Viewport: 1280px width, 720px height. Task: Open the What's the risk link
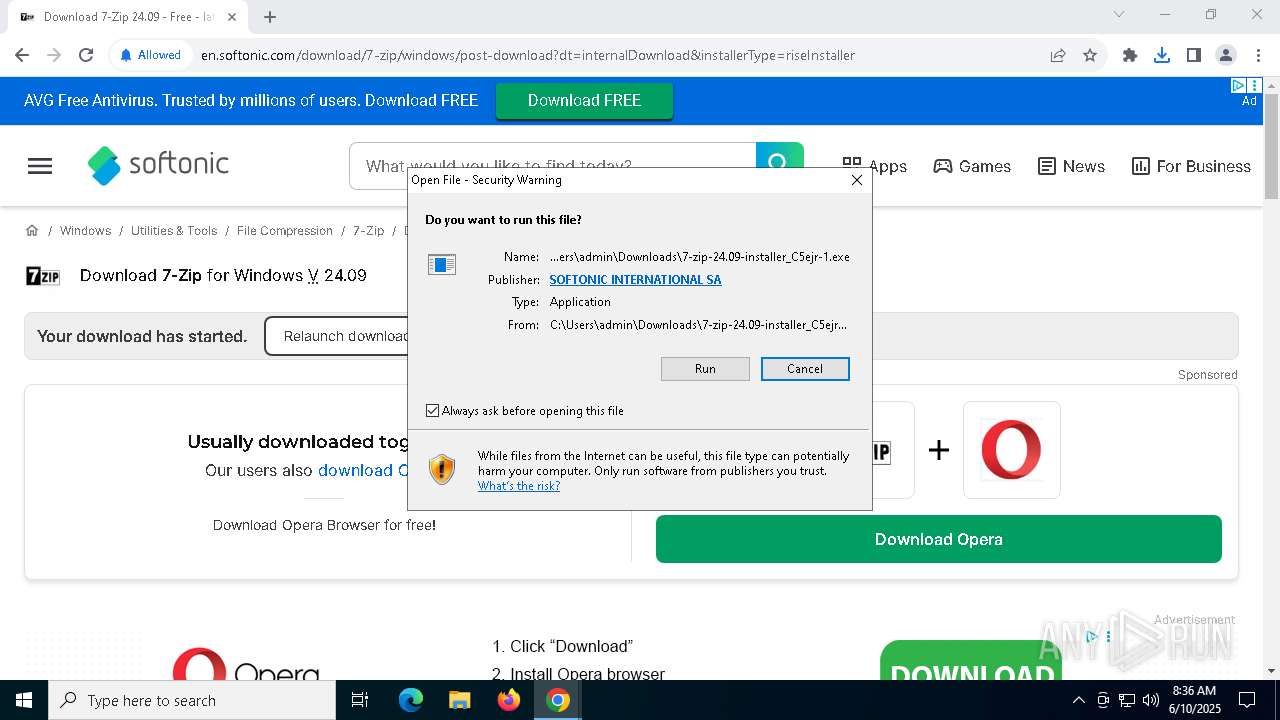(x=519, y=486)
